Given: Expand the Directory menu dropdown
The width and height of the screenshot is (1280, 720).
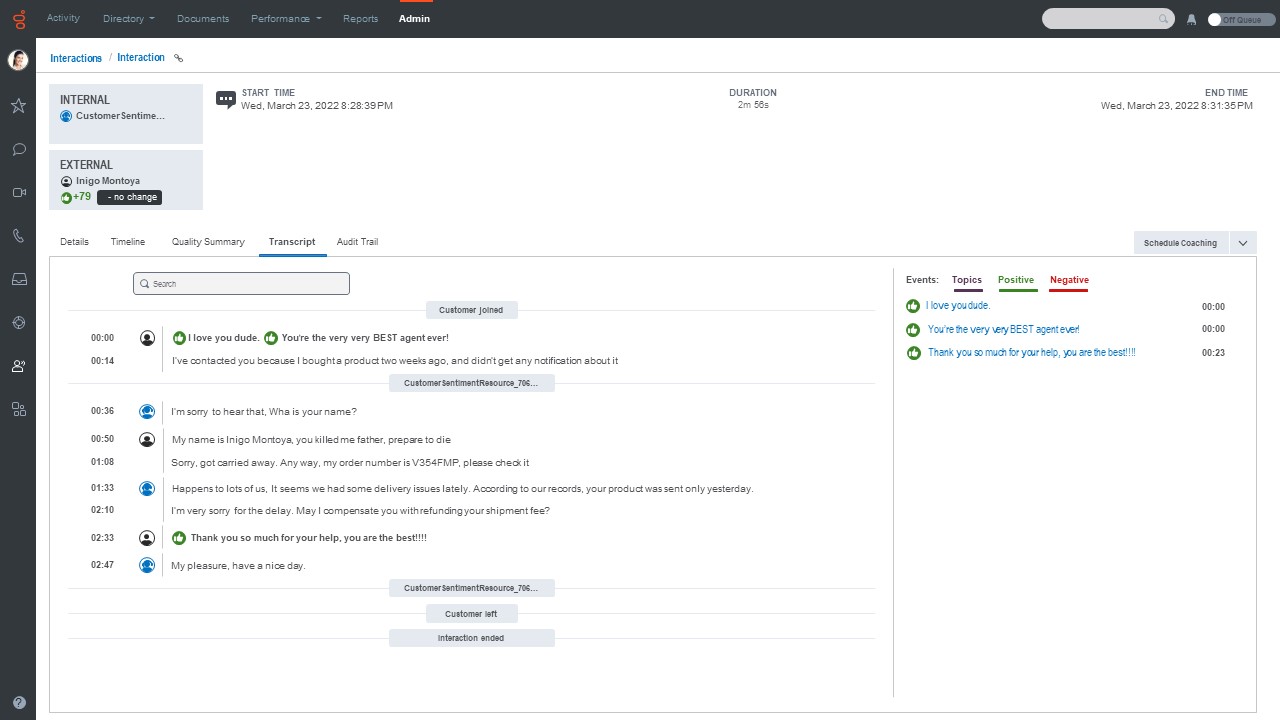Looking at the screenshot, I should (x=129, y=19).
